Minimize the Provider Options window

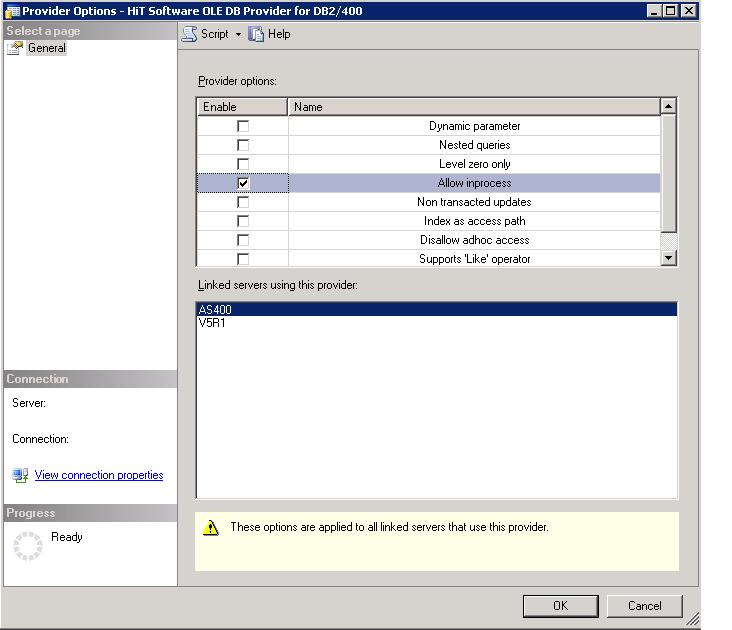tap(654, 11)
